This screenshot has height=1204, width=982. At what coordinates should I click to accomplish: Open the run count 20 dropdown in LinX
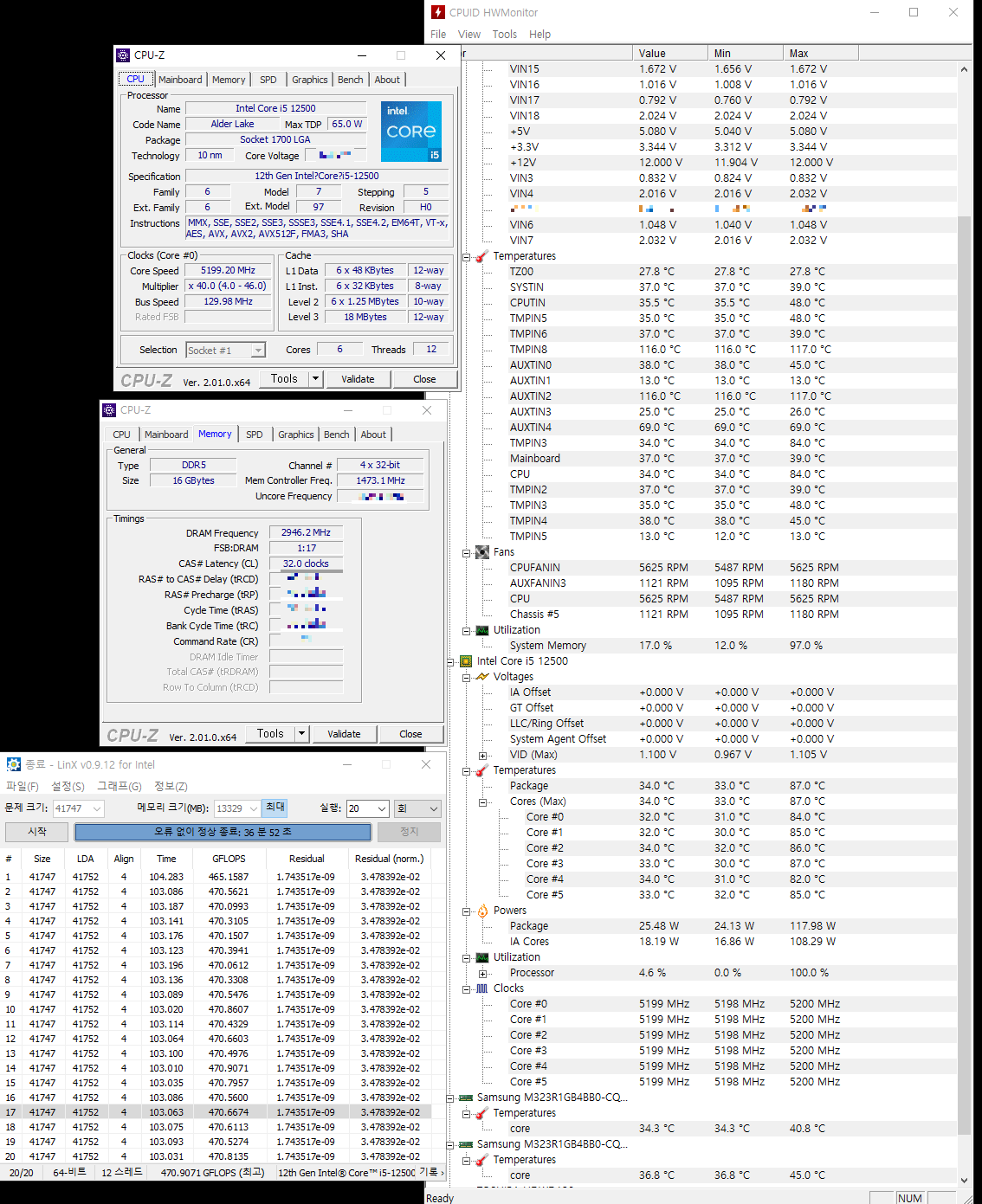click(381, 808)
